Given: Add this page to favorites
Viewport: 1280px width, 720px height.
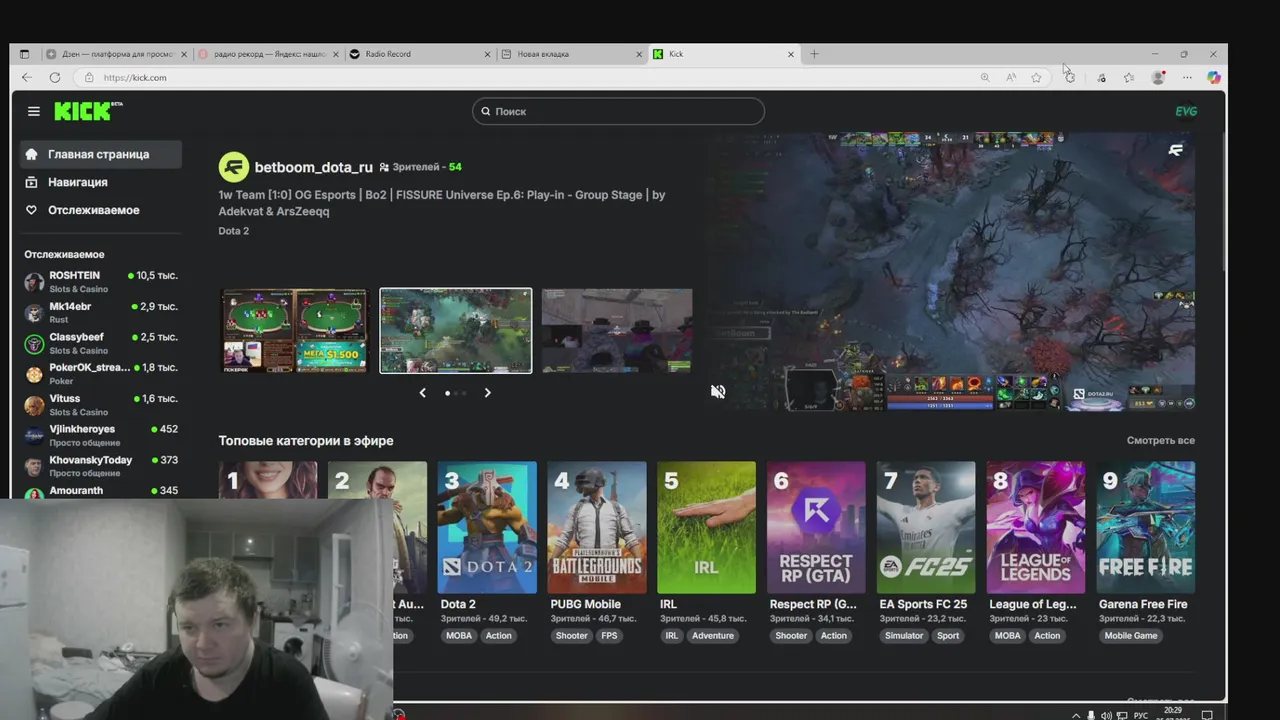Looking at the screenshot, I should pyautogui.click(x=1036, y=77).
